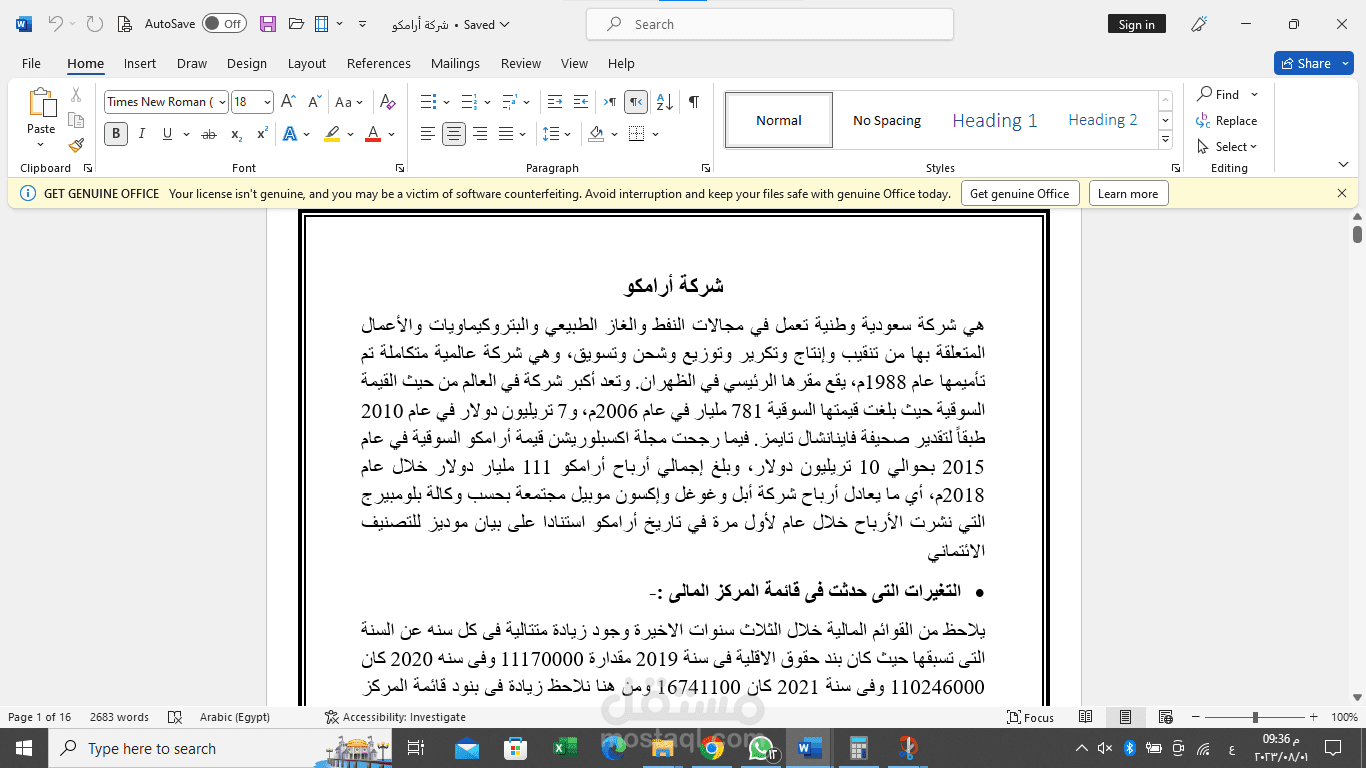Click the Clear All Formatting icon
The height and width of the screenshot is (768, 1366).
[388, 102]
